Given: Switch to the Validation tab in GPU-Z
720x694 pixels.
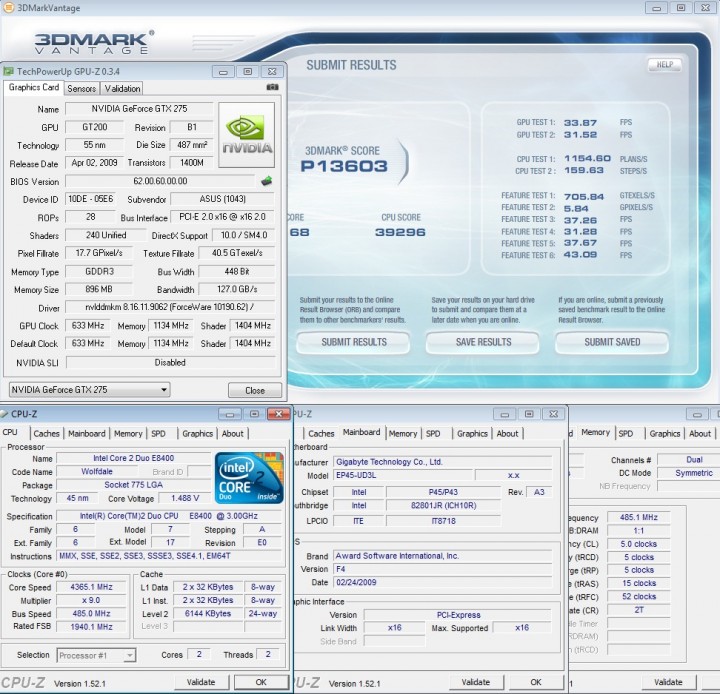Looking at the screenshot, I should point(122,88).
